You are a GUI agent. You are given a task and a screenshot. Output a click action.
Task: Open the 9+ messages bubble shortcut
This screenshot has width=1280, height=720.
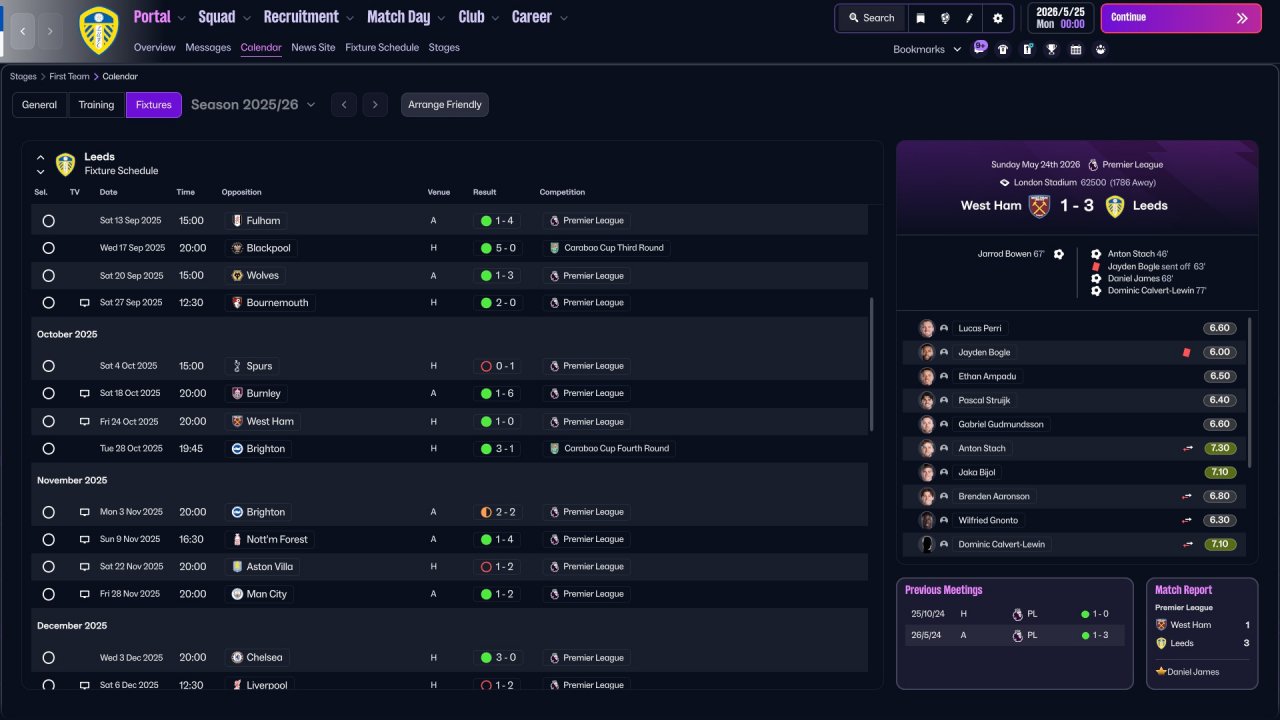tap(980, 47)
